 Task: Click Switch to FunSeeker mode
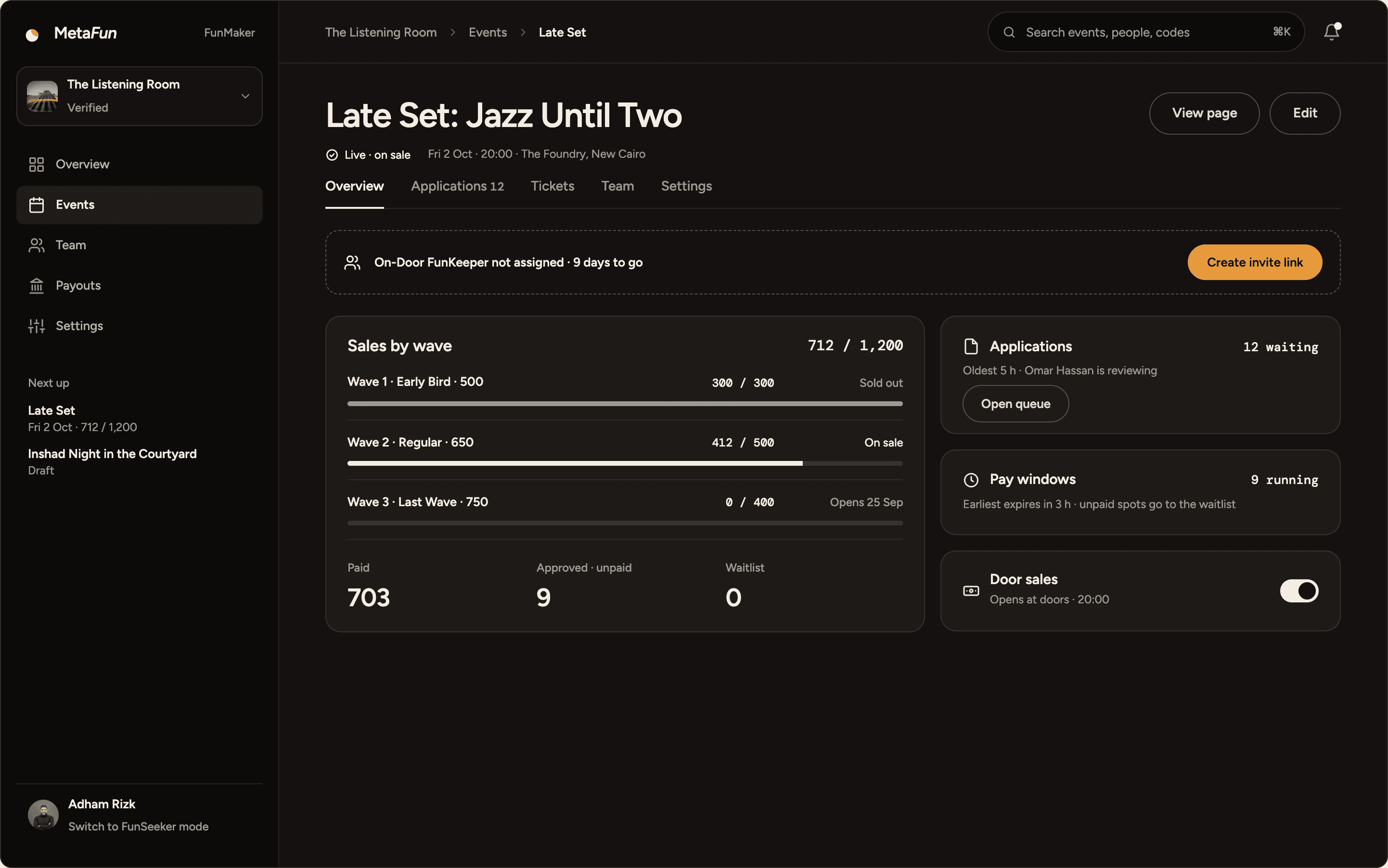[138, 826]
